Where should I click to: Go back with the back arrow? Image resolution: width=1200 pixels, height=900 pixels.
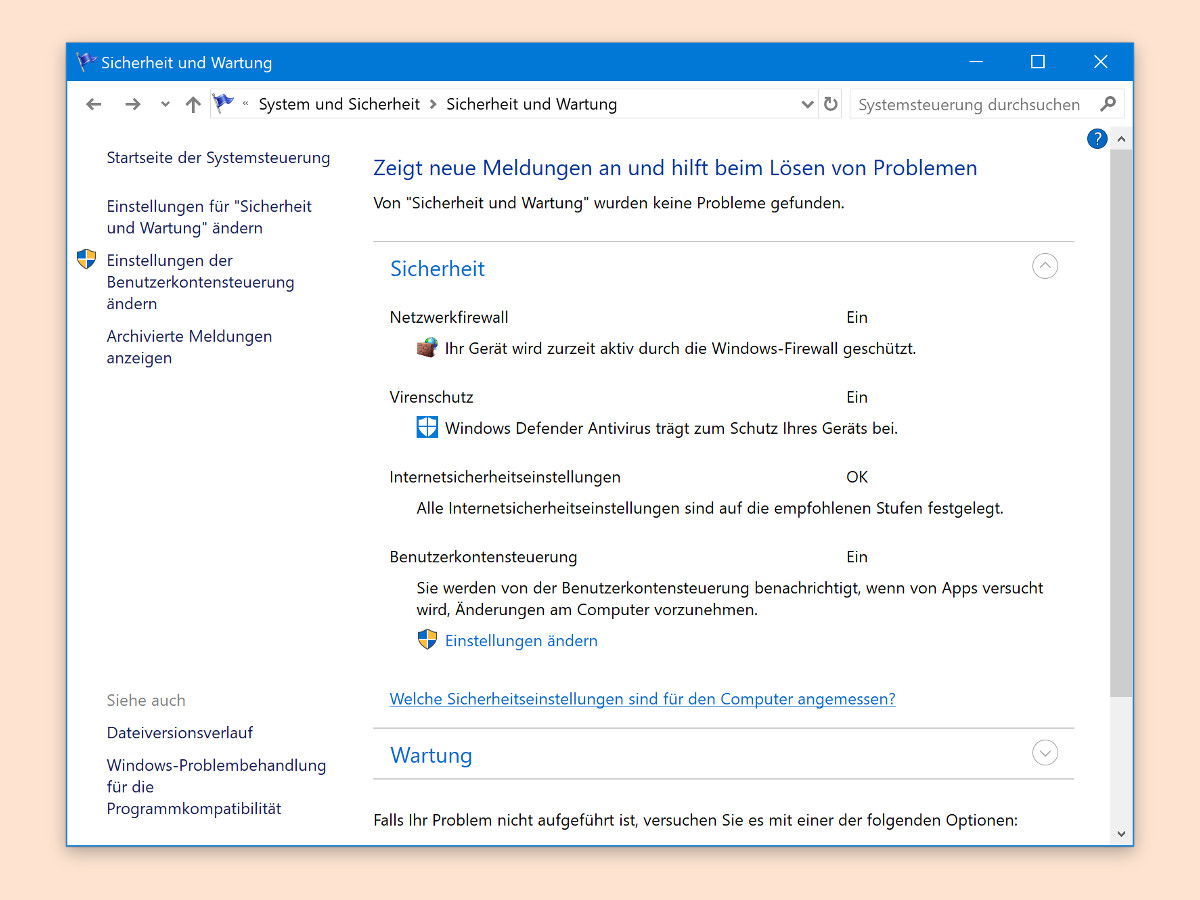[94, 104]
